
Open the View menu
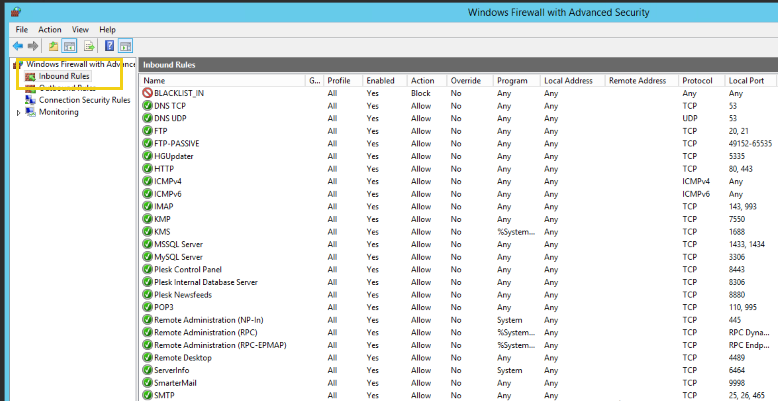click(x=80, y=30)
